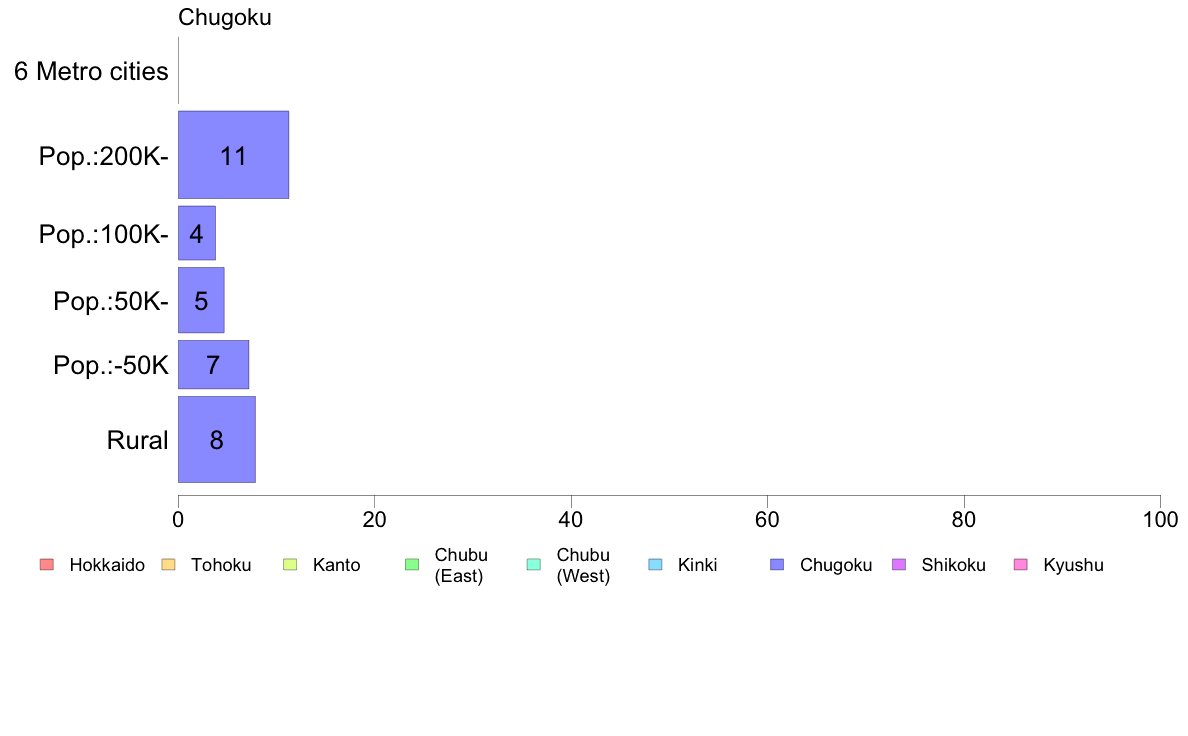Click the Kinki light-blue legend swatch
Viewport: 1188px width, 736px height.
pos(655,565)
